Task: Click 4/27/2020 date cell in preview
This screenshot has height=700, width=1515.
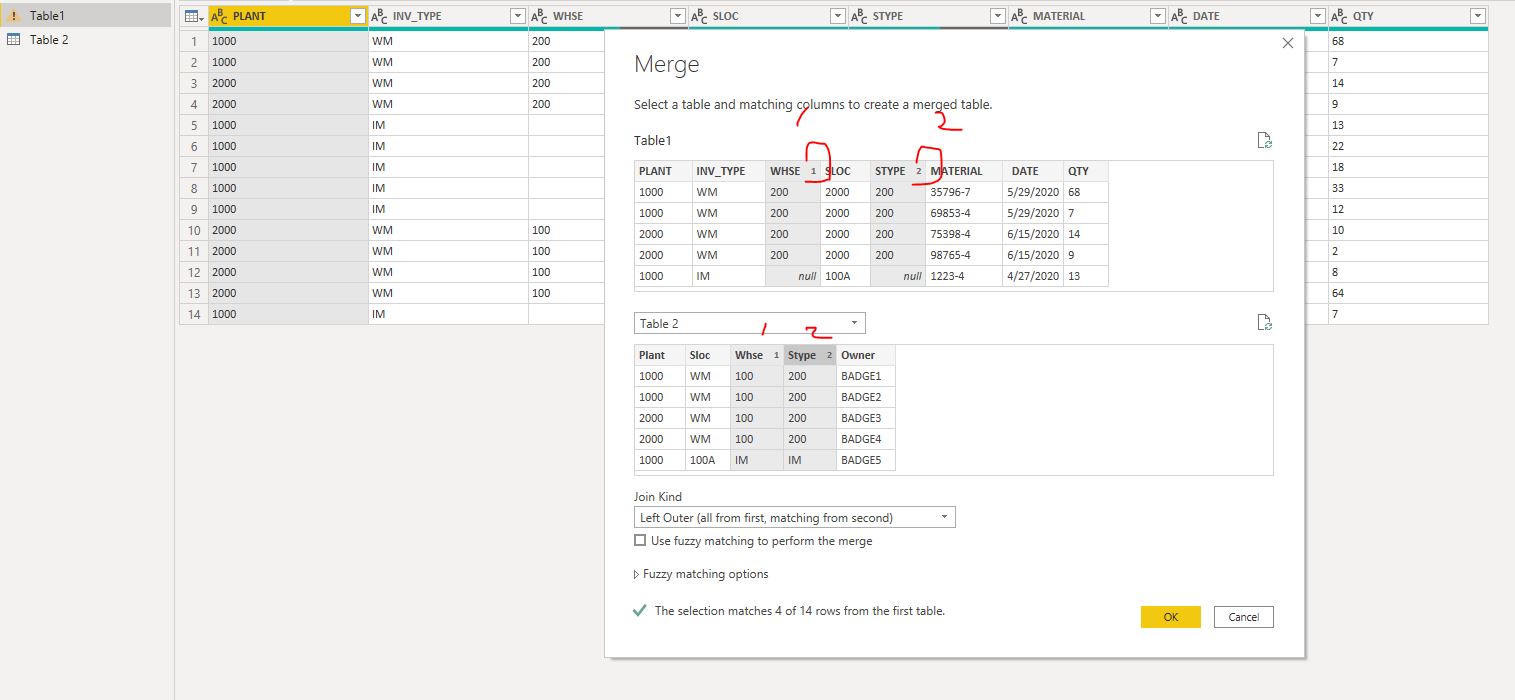Action: [1033, 276]
